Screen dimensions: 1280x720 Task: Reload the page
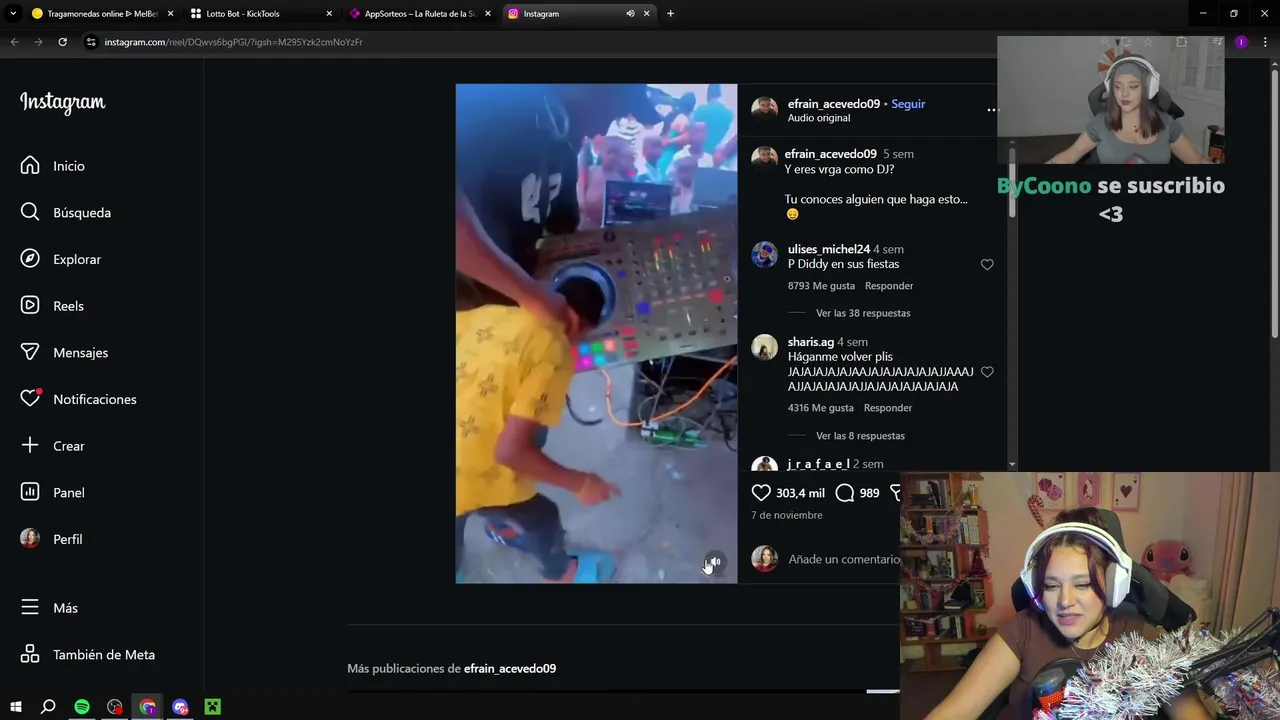point(62,42)
